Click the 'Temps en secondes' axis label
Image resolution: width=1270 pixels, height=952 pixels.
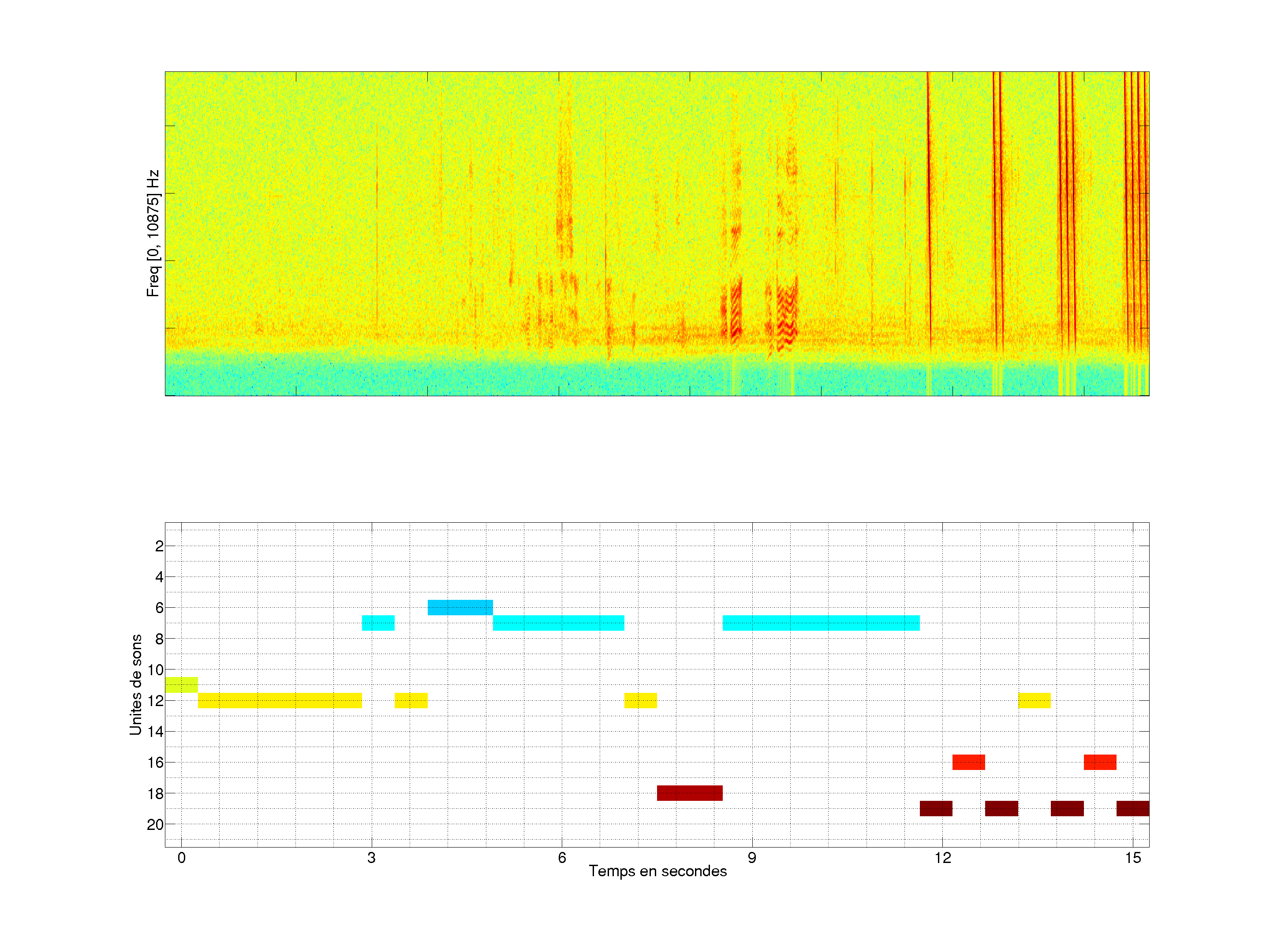point(657,871)
